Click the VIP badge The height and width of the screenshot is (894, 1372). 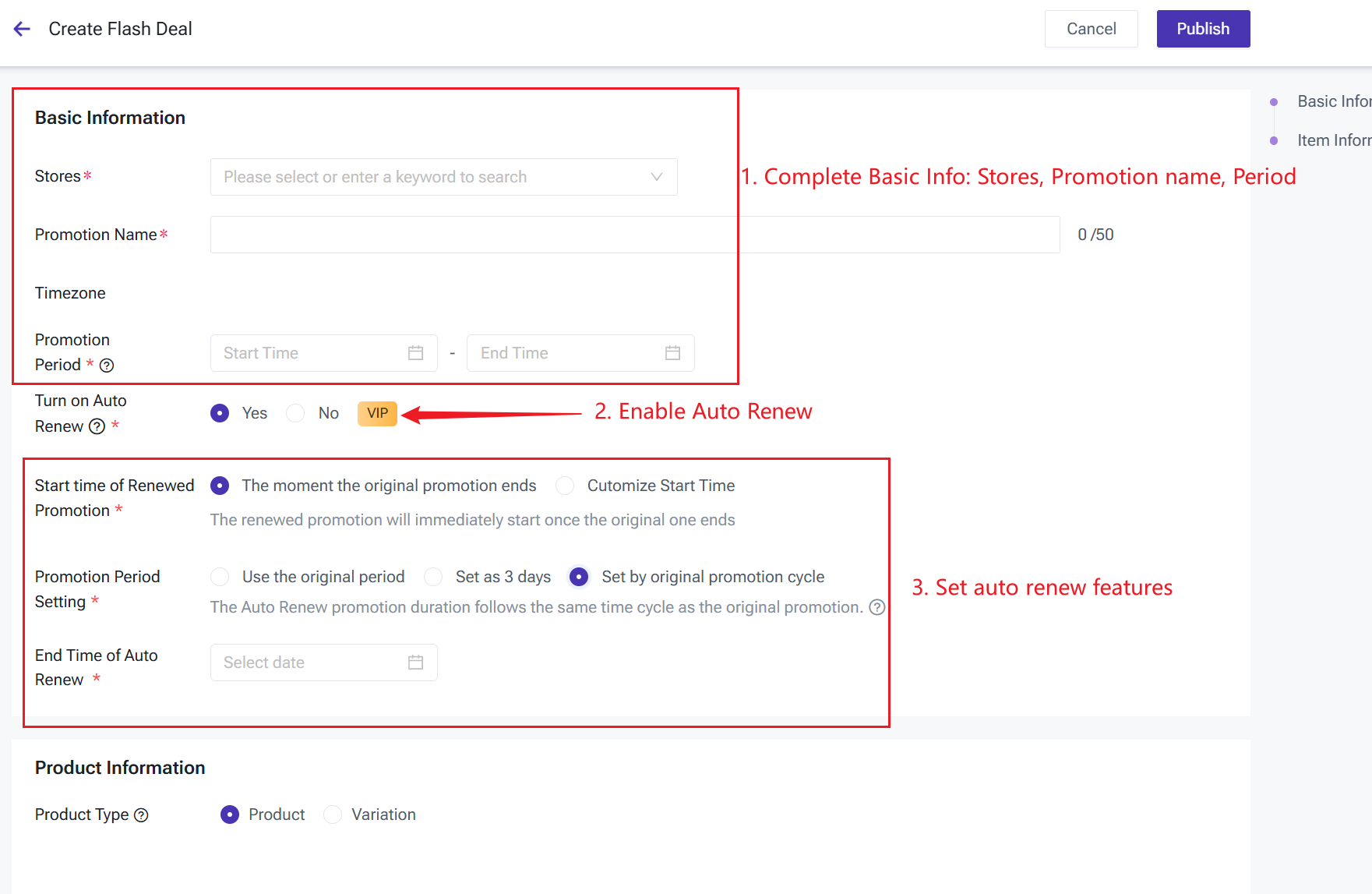tap(377, 413)
